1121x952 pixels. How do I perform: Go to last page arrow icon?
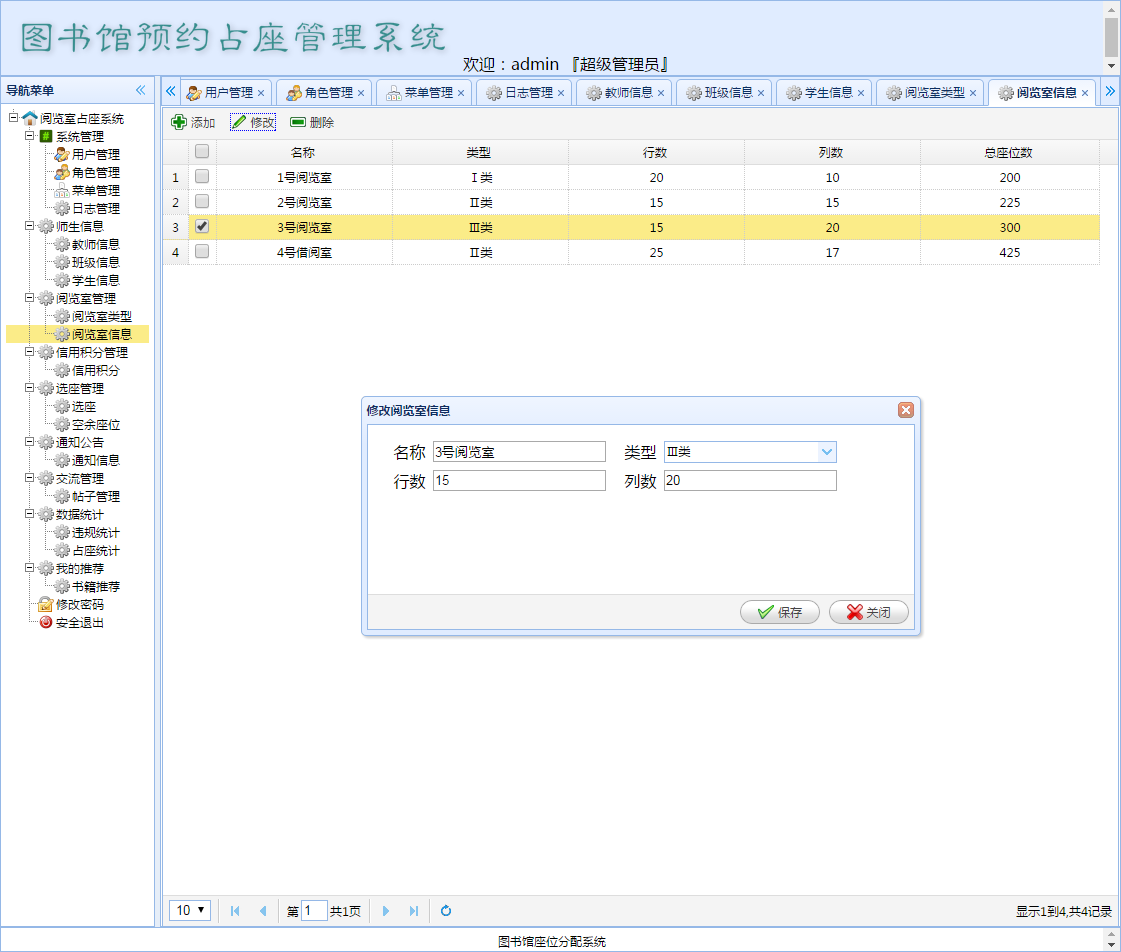pos(414,911)
